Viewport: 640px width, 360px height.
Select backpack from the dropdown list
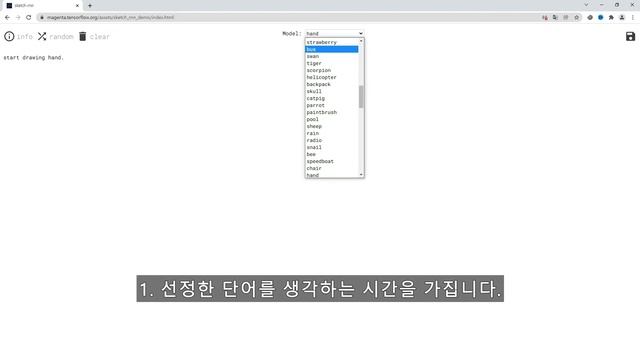(x=332, y=84)
